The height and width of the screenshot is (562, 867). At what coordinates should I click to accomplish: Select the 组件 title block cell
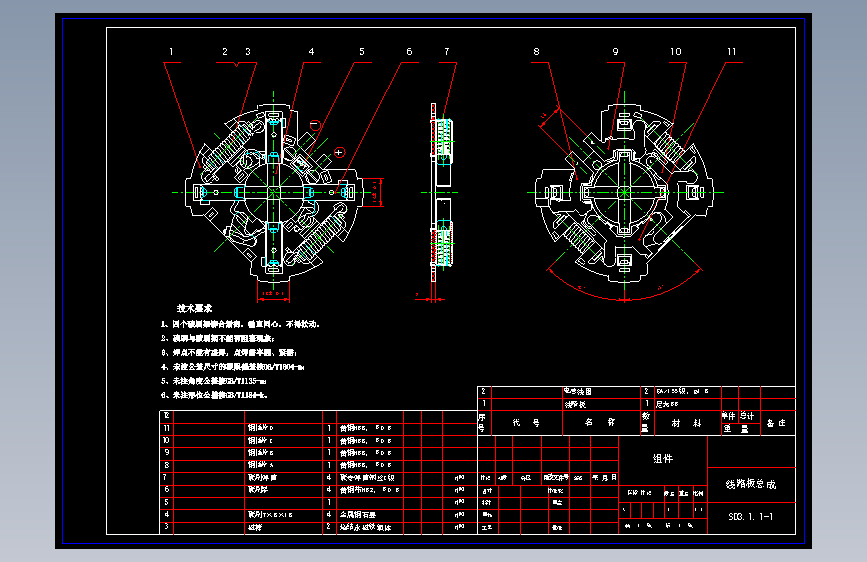point(663,459)
